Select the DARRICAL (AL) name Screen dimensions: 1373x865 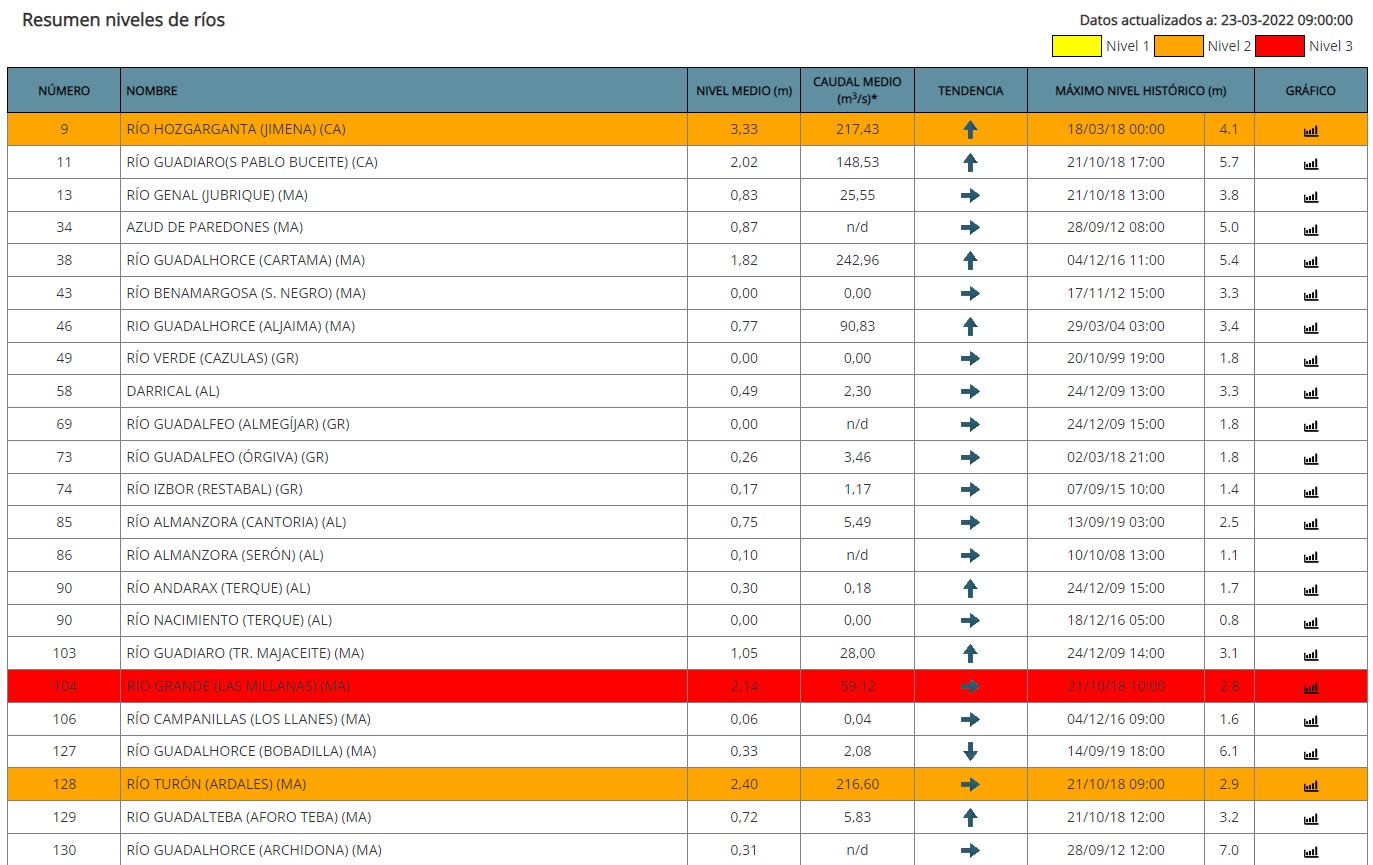174,391
